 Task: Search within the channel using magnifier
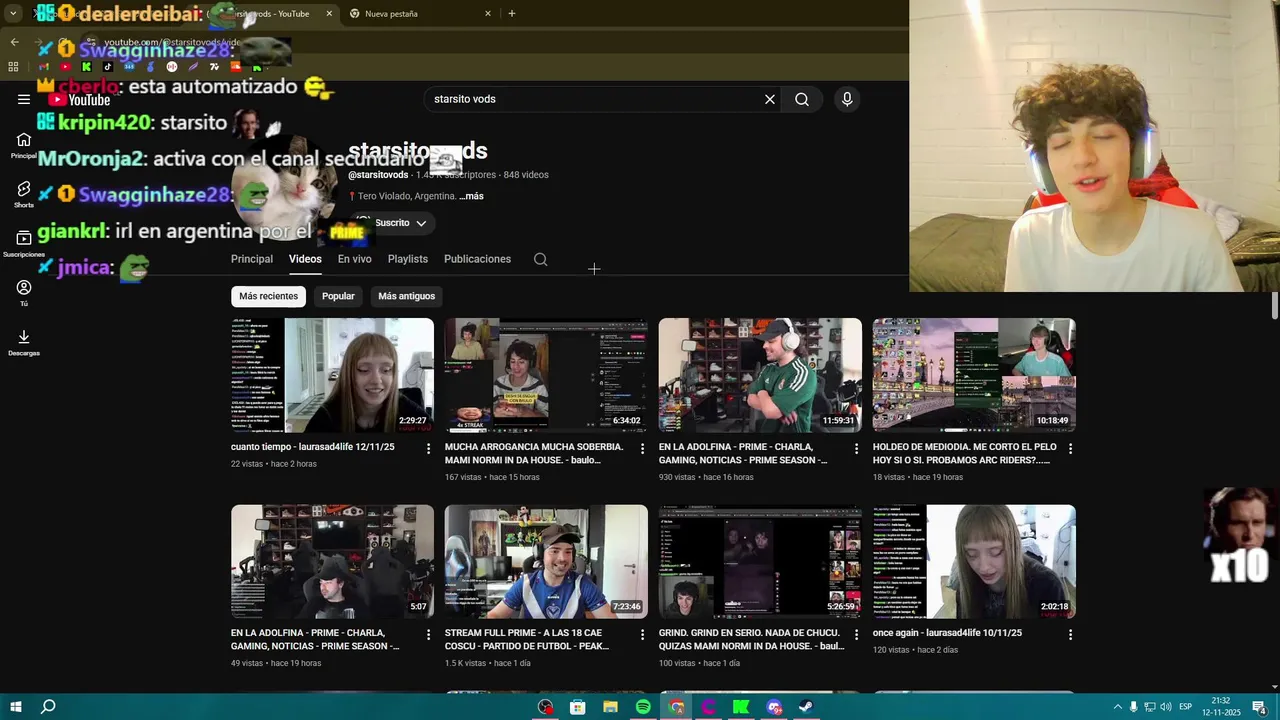click(x=541, y=259)
